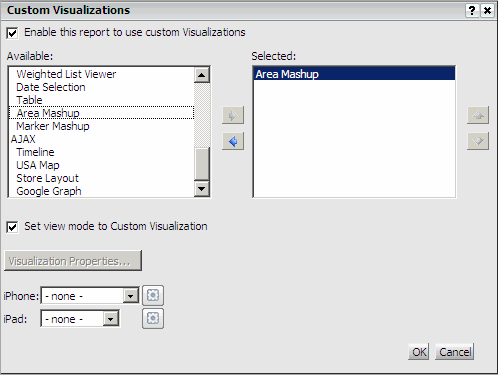Select Area Mashup in Available list
The width and height of the screenshot is (498, 375).
point(101,113)
